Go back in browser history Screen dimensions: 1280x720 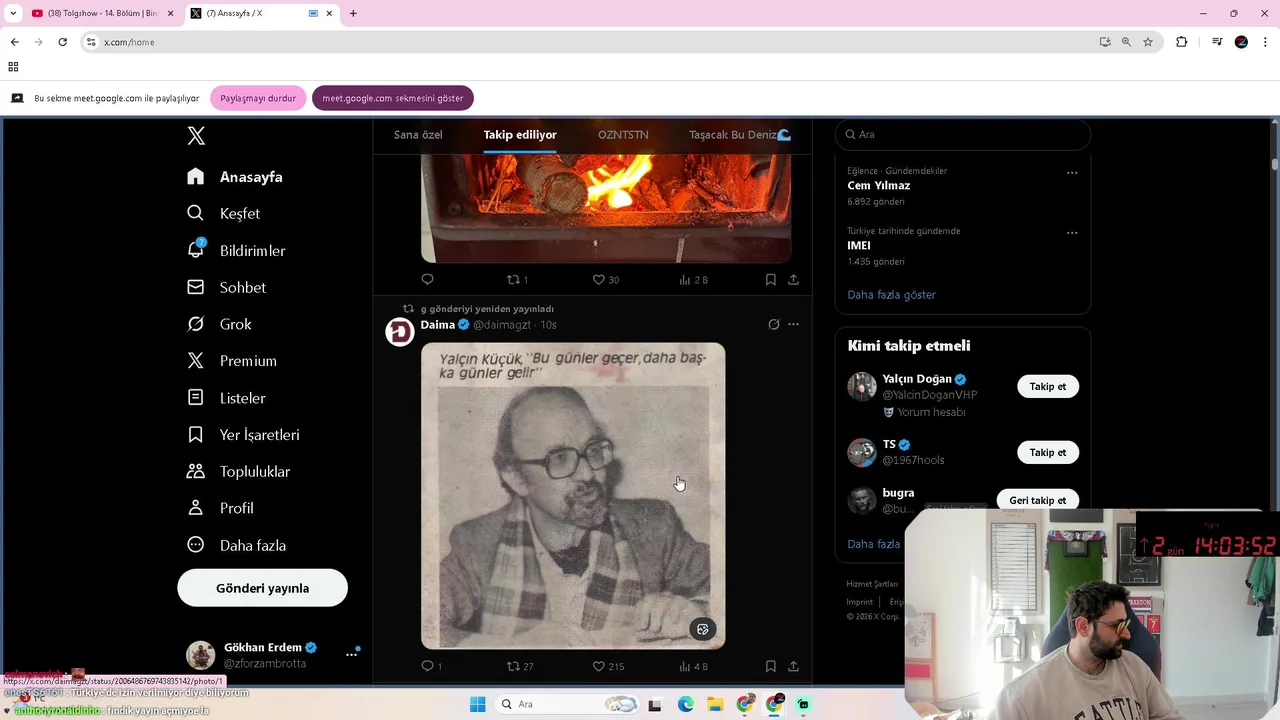pos(14,42)
